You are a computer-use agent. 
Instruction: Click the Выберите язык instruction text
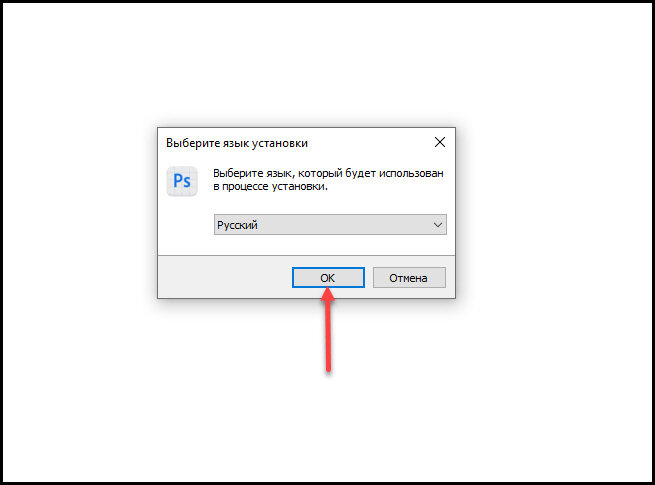point(328,180)
